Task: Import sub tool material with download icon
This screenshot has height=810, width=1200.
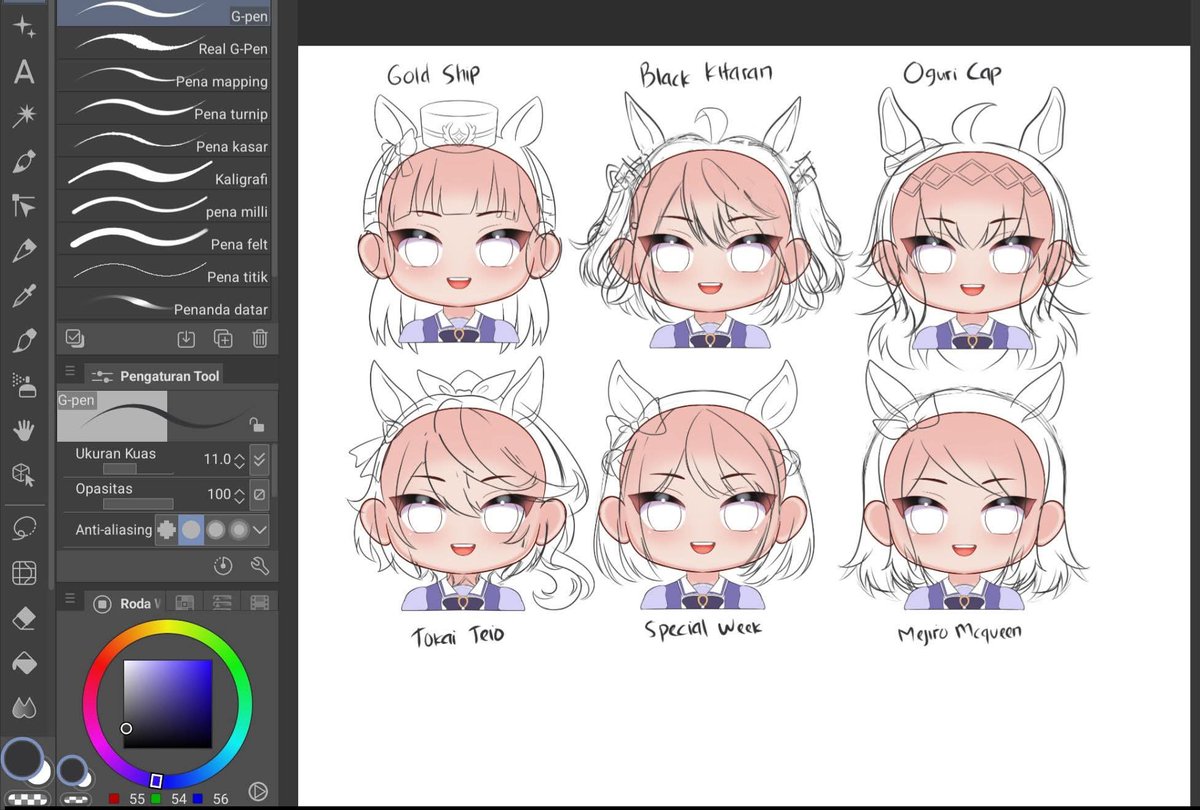Action: pos(186,339)
